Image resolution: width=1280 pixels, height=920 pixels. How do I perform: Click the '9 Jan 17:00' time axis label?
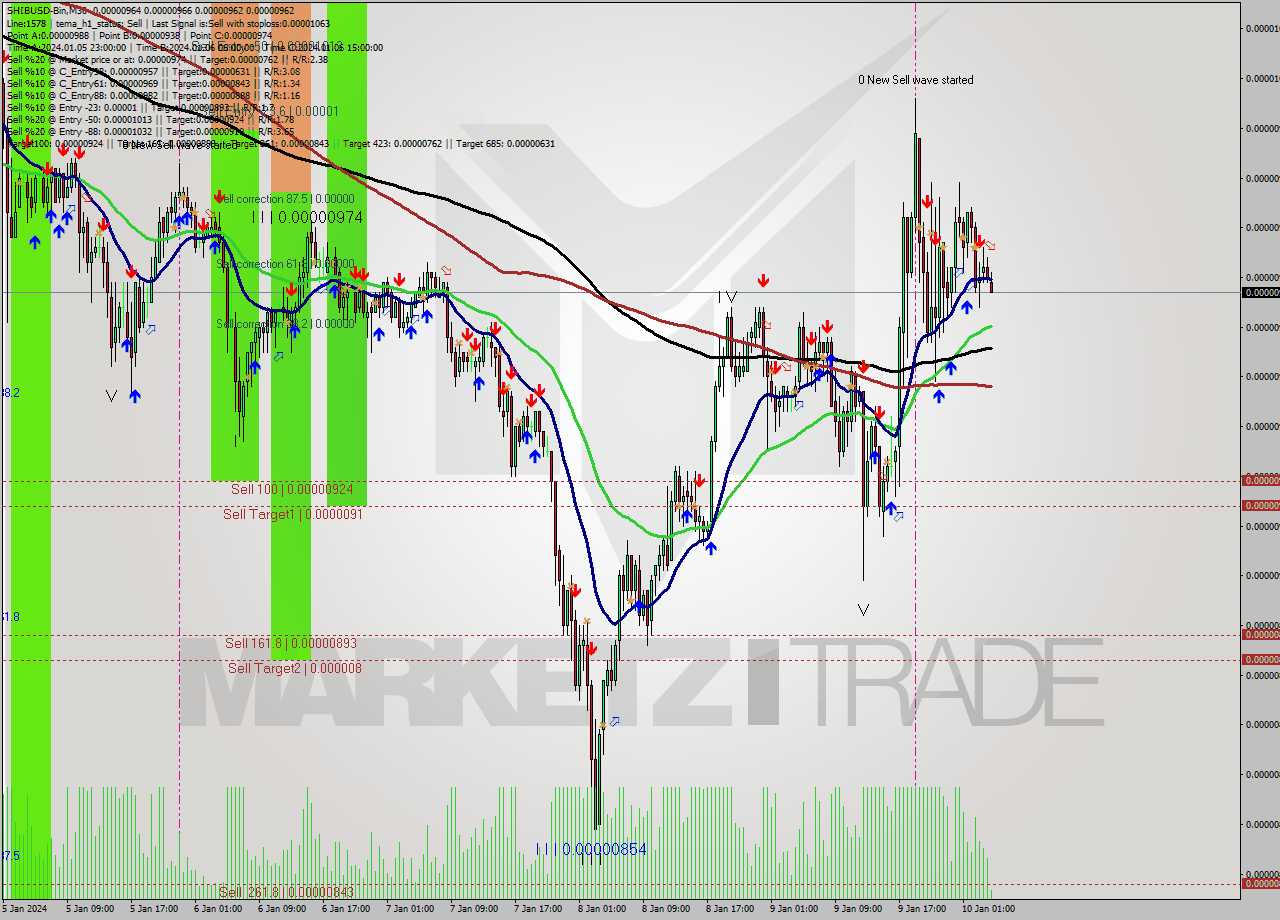[921, 909]
